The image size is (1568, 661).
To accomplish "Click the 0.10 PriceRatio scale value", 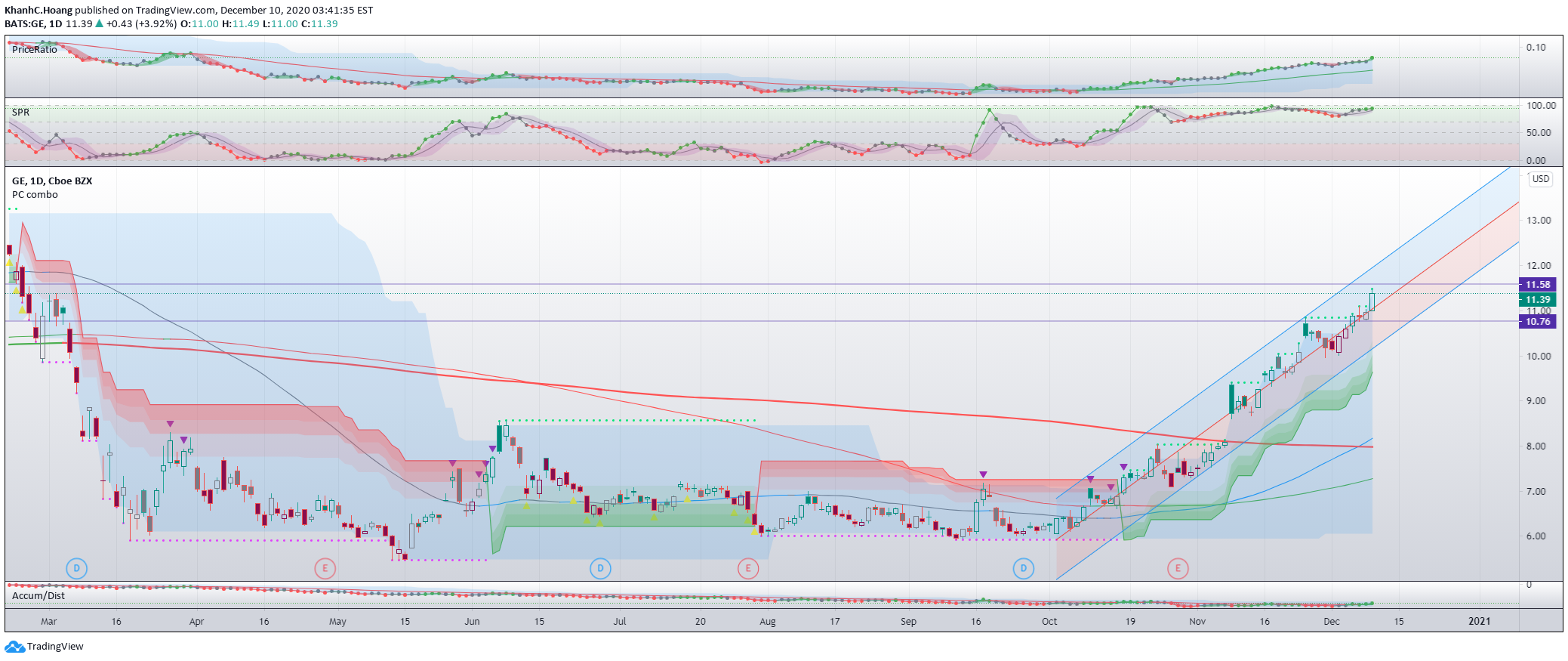I will 1536,48.
